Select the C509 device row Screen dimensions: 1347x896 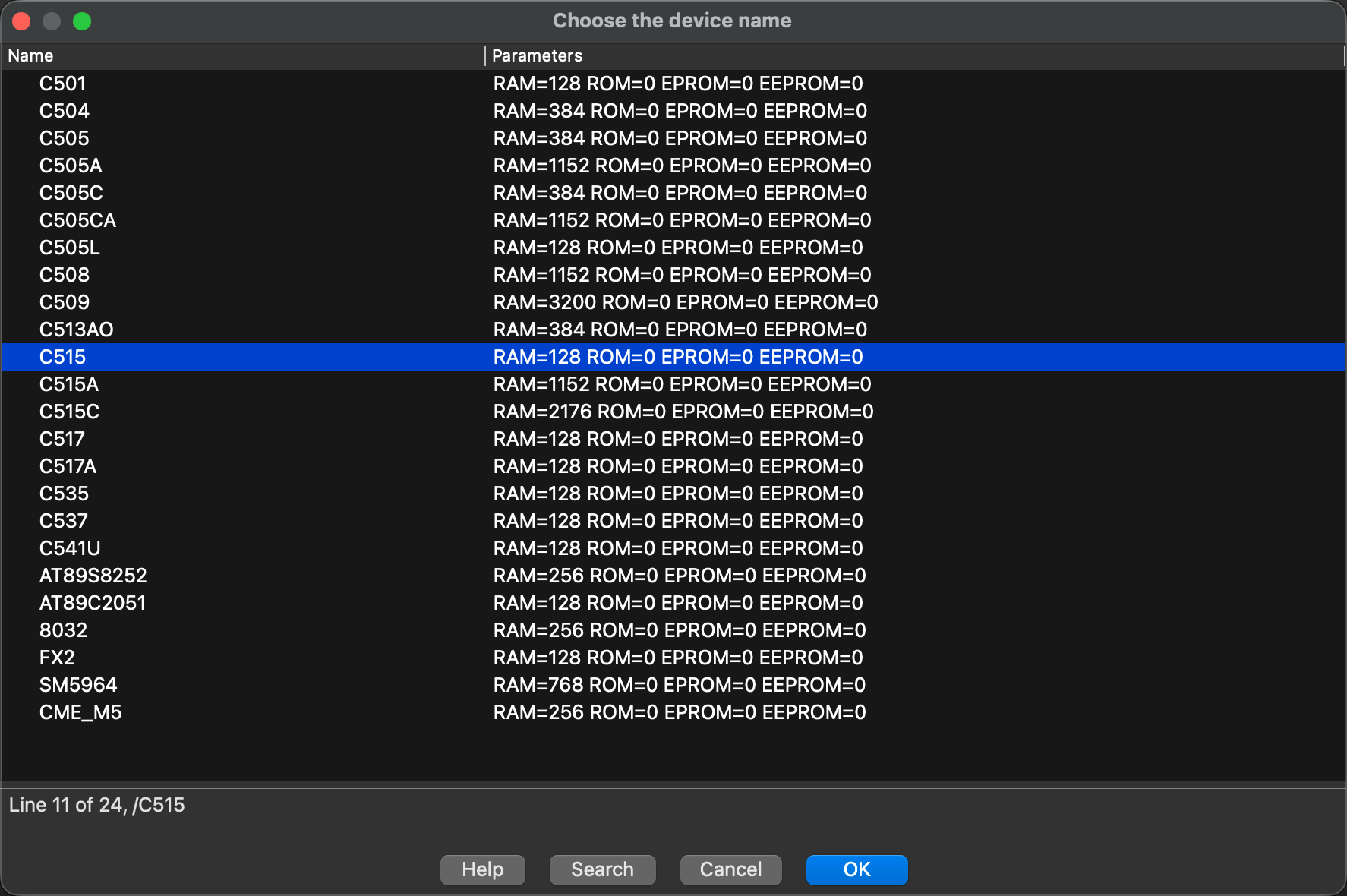click(x=65, y=302)
